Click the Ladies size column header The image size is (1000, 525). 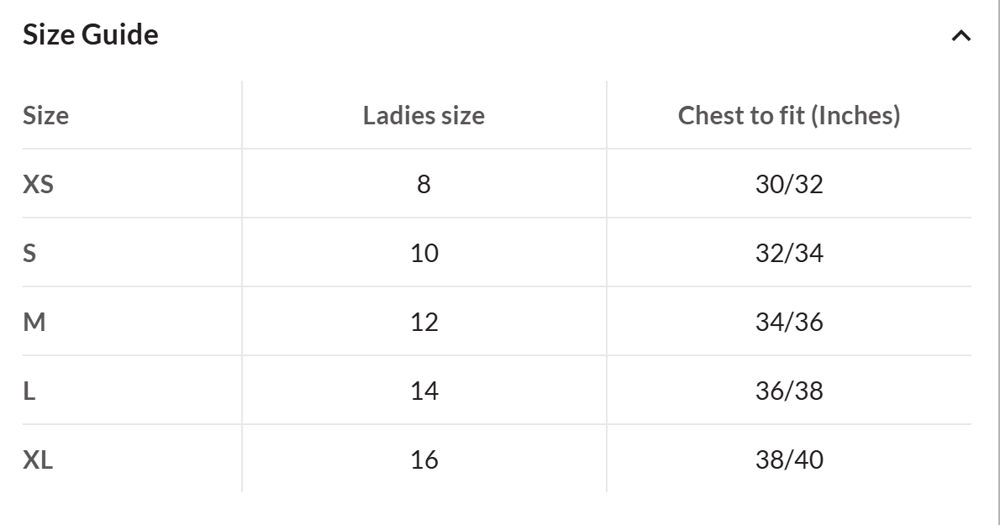424,115
